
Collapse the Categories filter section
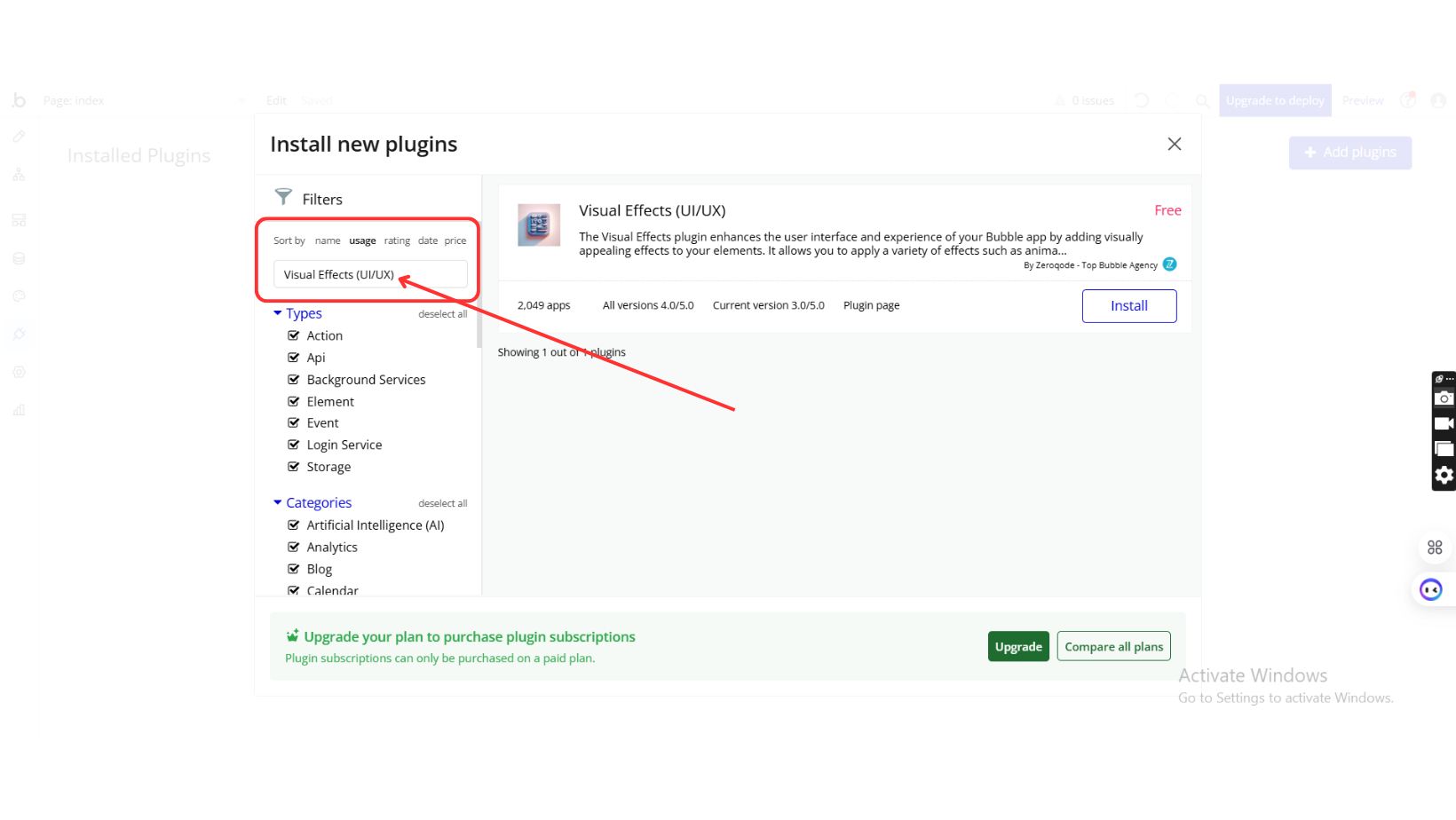coord(278,503)
